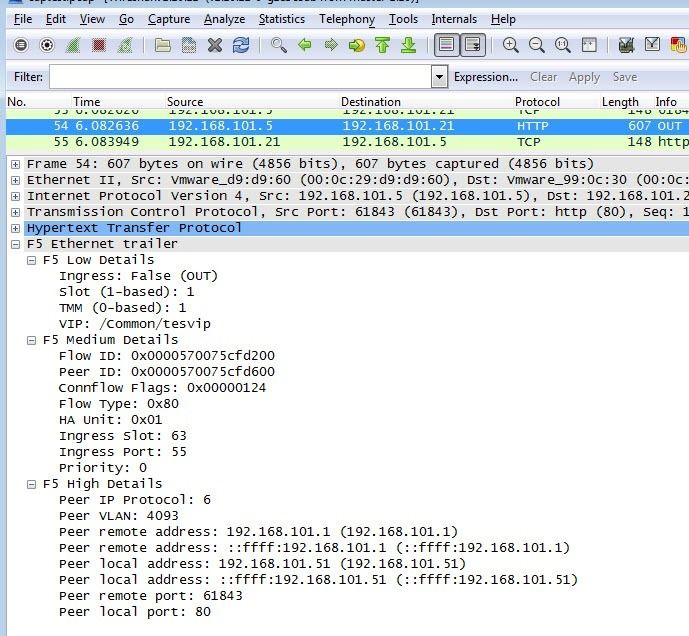The height and width of the screenshot is (636, 689).
Task: Select the Peer remote port: 61843 row
Action: 150,596
